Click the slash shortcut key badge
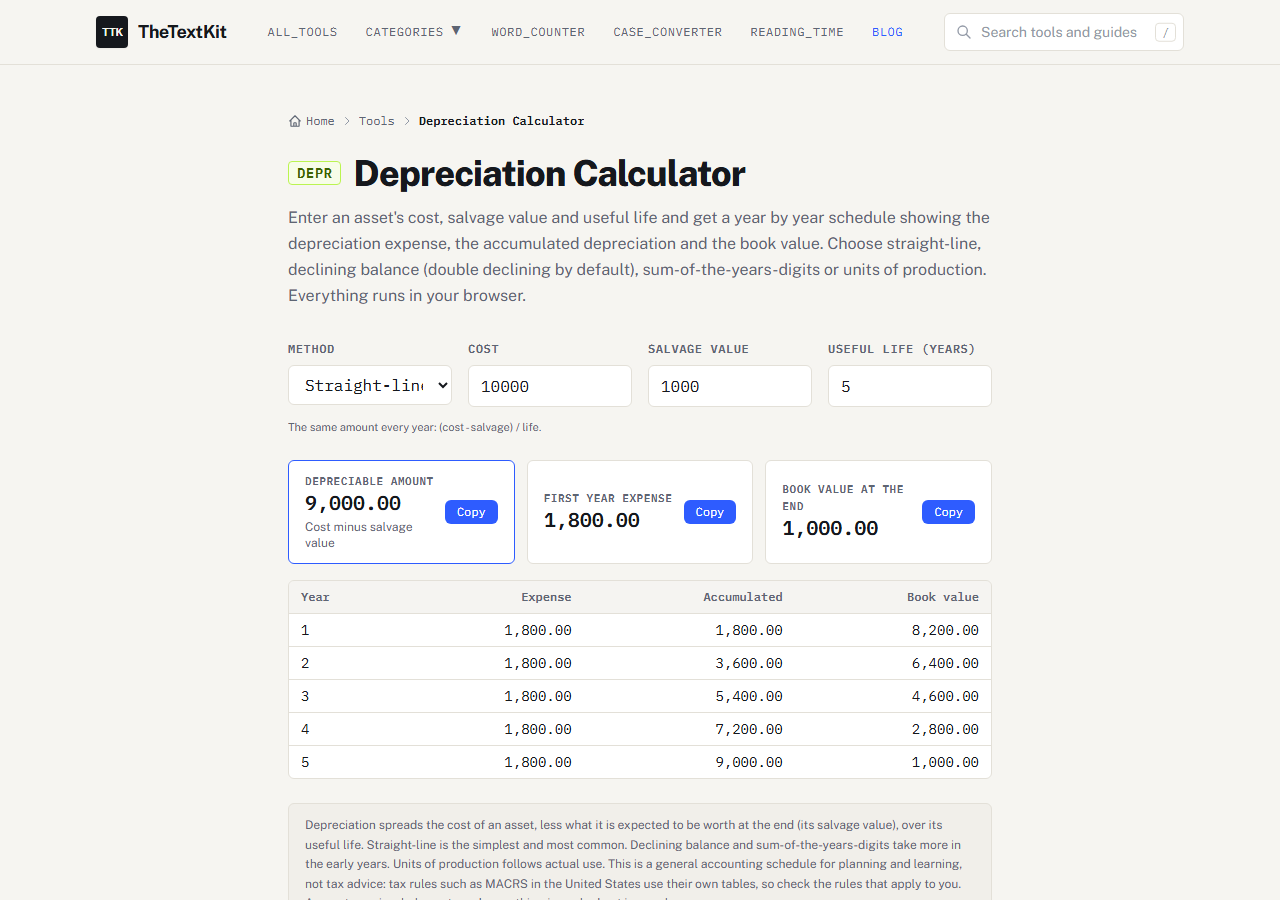This screenshot has height=900, width=1280. click(1165, 32)
